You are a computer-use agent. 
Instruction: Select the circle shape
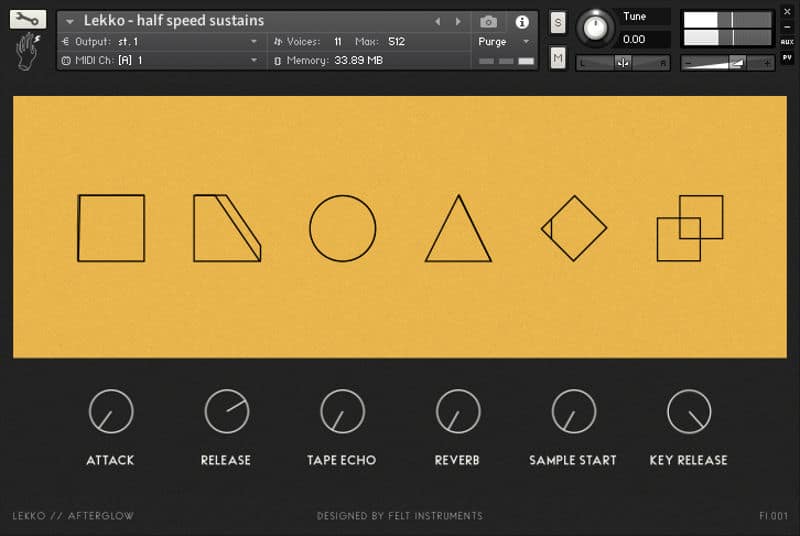(343, 228)
